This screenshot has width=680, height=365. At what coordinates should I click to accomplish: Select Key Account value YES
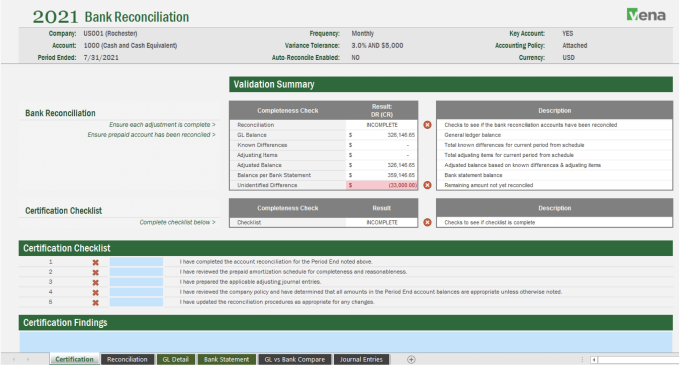[x=568, y=33]
